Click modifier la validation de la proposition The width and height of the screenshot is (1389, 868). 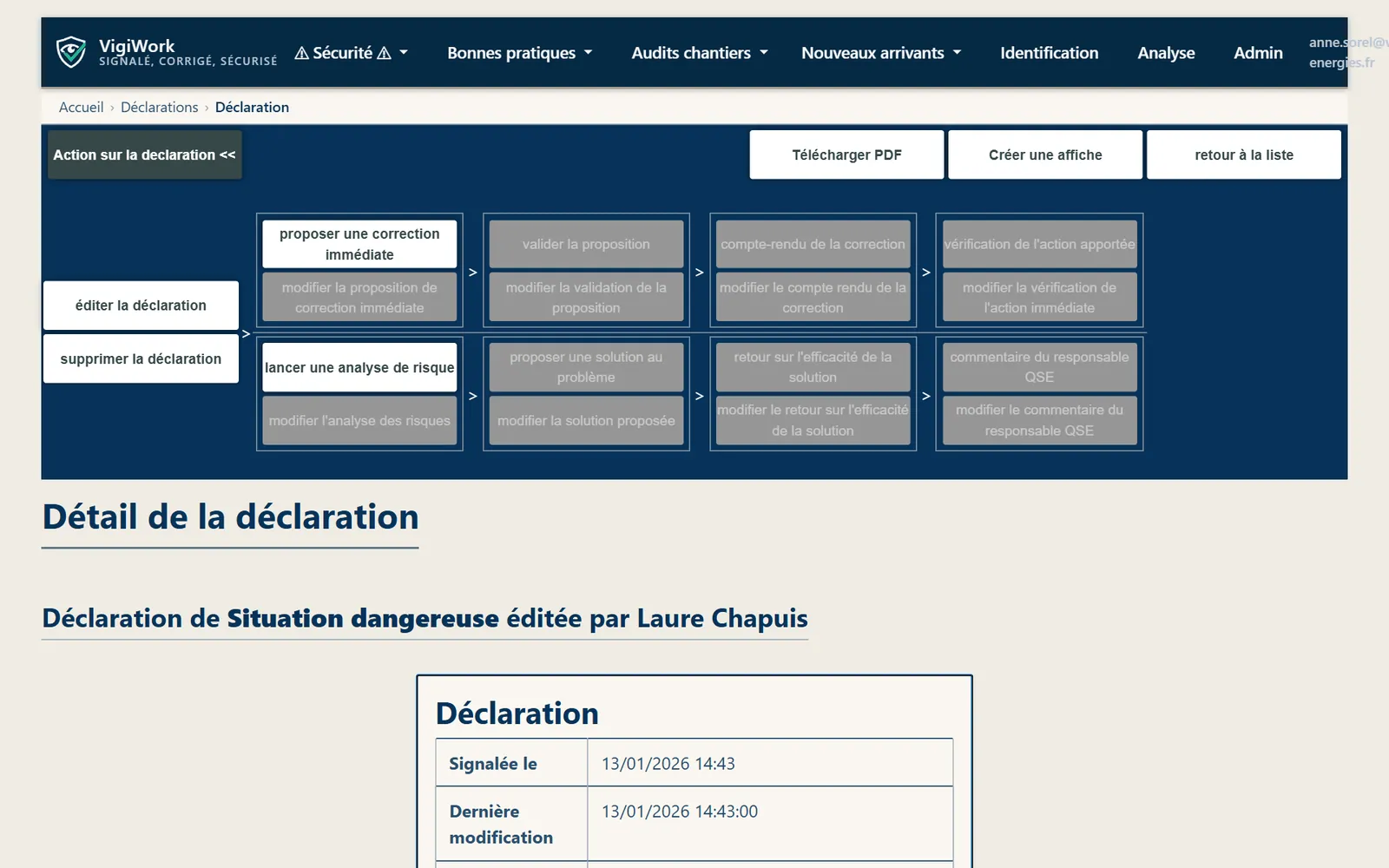coord(586,297)
